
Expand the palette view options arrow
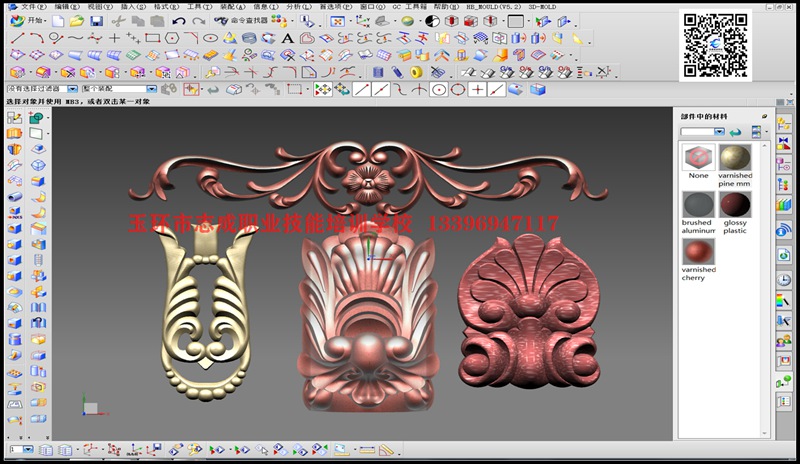[766, 132]
